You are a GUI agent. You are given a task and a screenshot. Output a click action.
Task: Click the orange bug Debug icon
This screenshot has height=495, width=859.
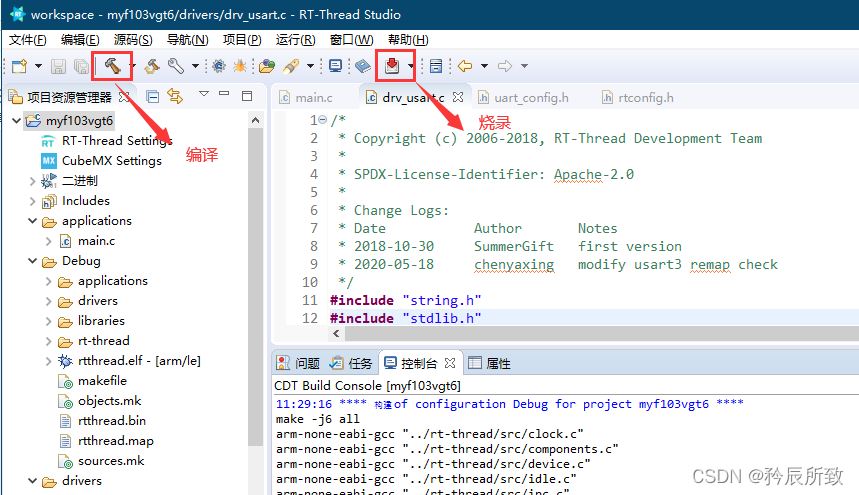click(240, 66)
